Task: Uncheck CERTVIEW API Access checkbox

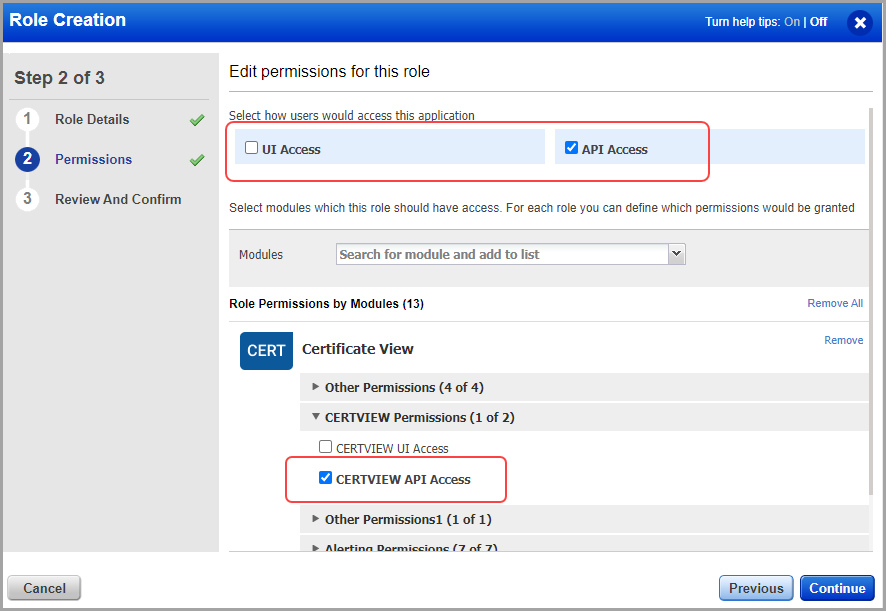Action: click(325, 478)
